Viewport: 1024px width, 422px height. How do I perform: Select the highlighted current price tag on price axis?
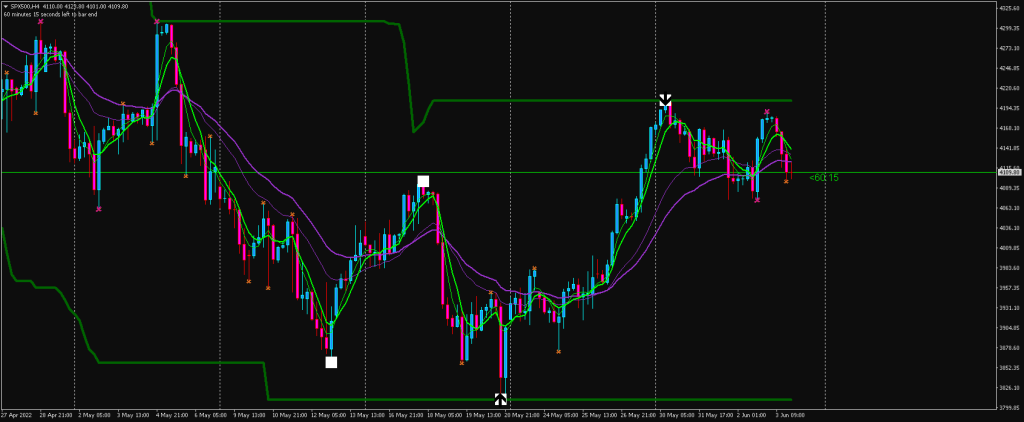[x=1008, y=172]
